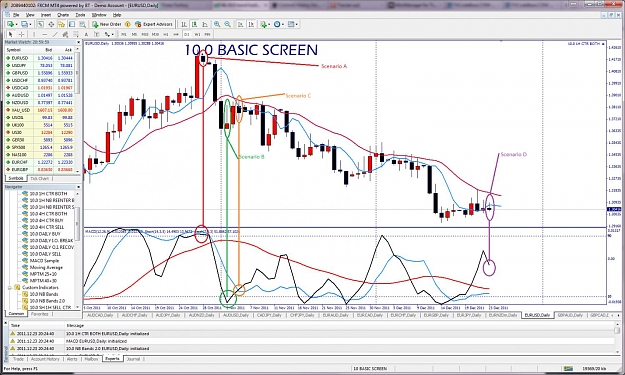Switch chart to candlesticks icon

tap(194, 24)
